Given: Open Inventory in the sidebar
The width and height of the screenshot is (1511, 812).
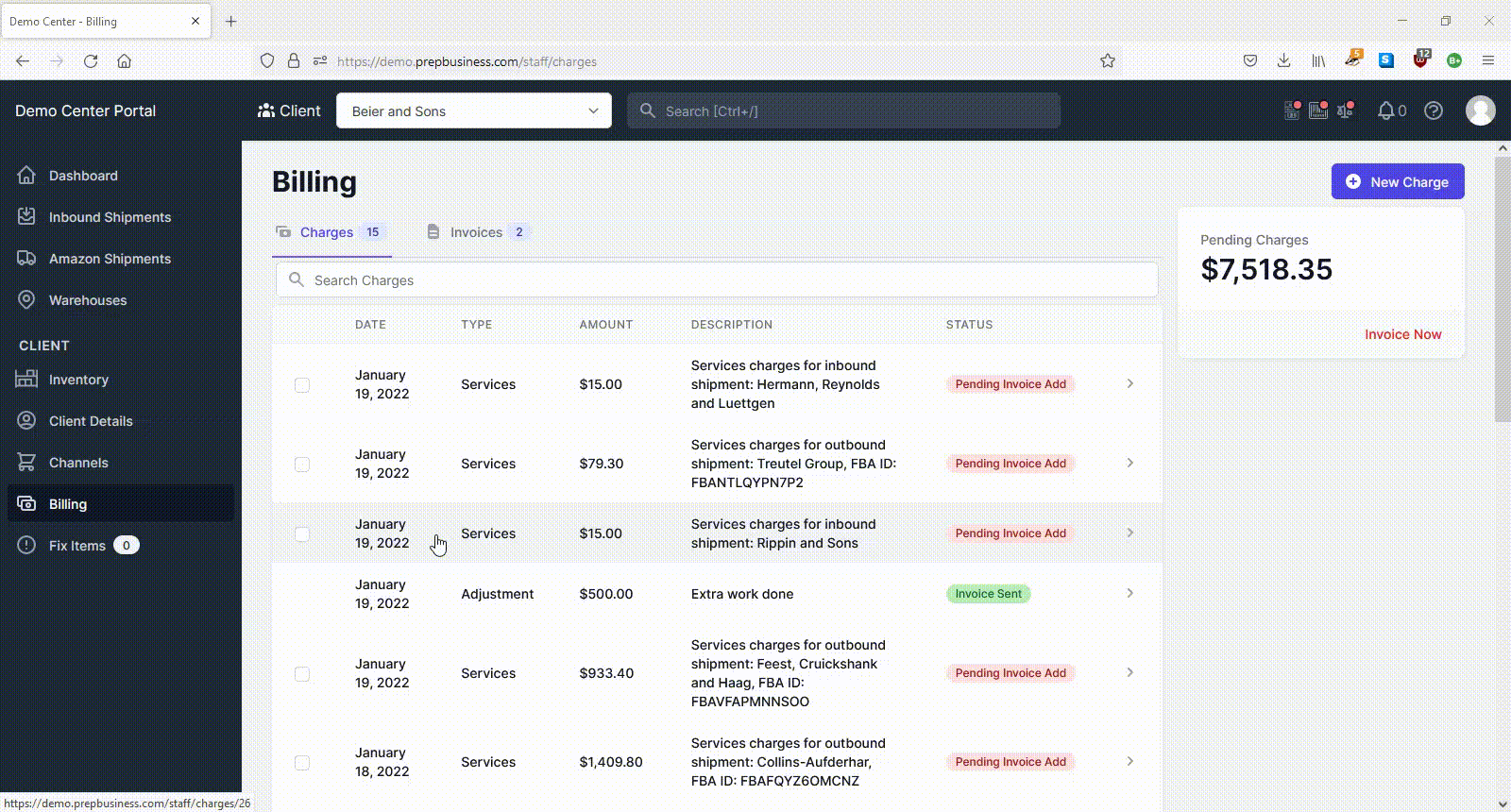Looking at the screenshot, I should [x=78, y=380].
